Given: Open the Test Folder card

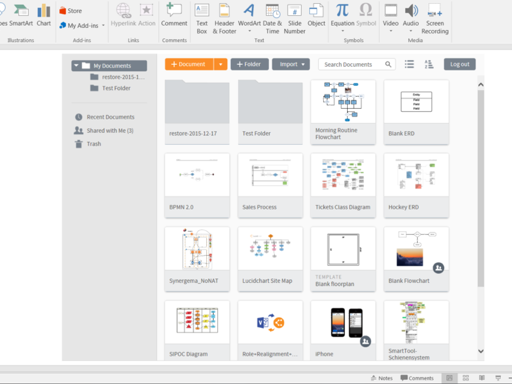Looking at the screenshot, I should [x=270, y=112].
